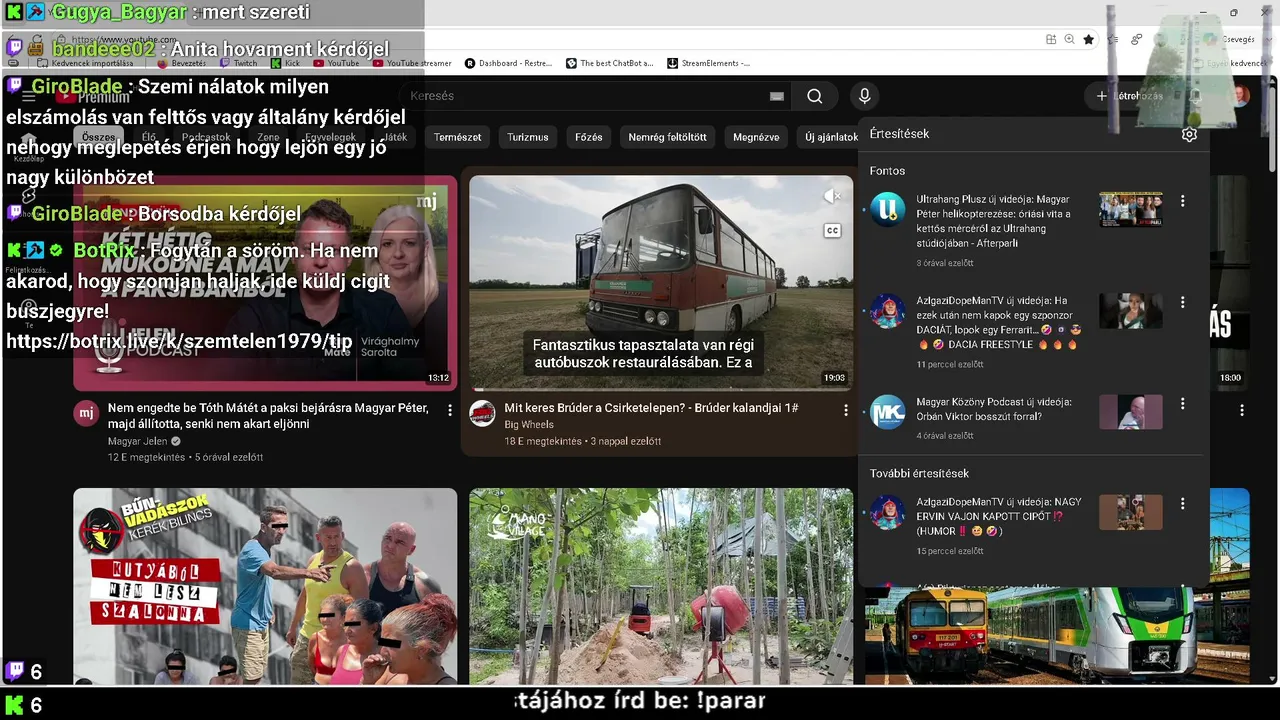Click the browser zoom magnifier icon
The image size is (1280, 720).
(1070, 39)
